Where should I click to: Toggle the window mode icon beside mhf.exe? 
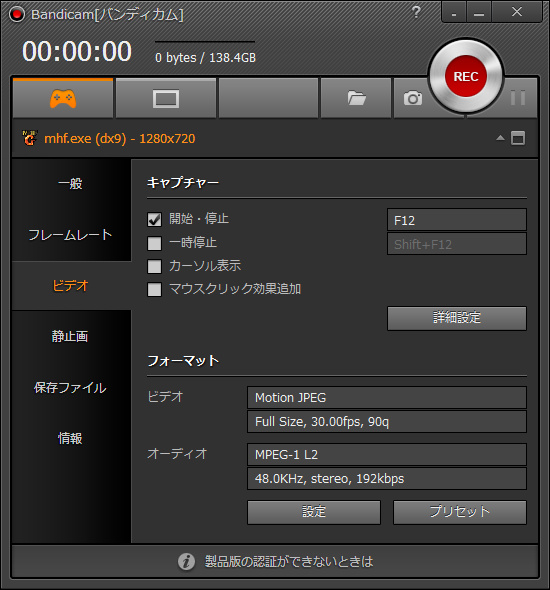pos(518,138)
